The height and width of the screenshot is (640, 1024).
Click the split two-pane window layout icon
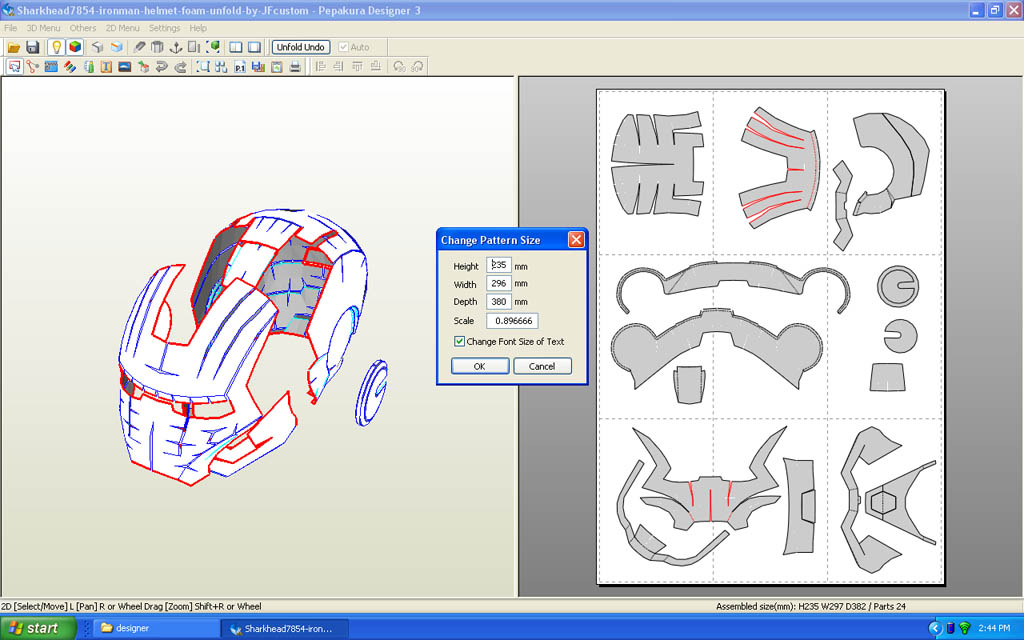click(236, 47)
